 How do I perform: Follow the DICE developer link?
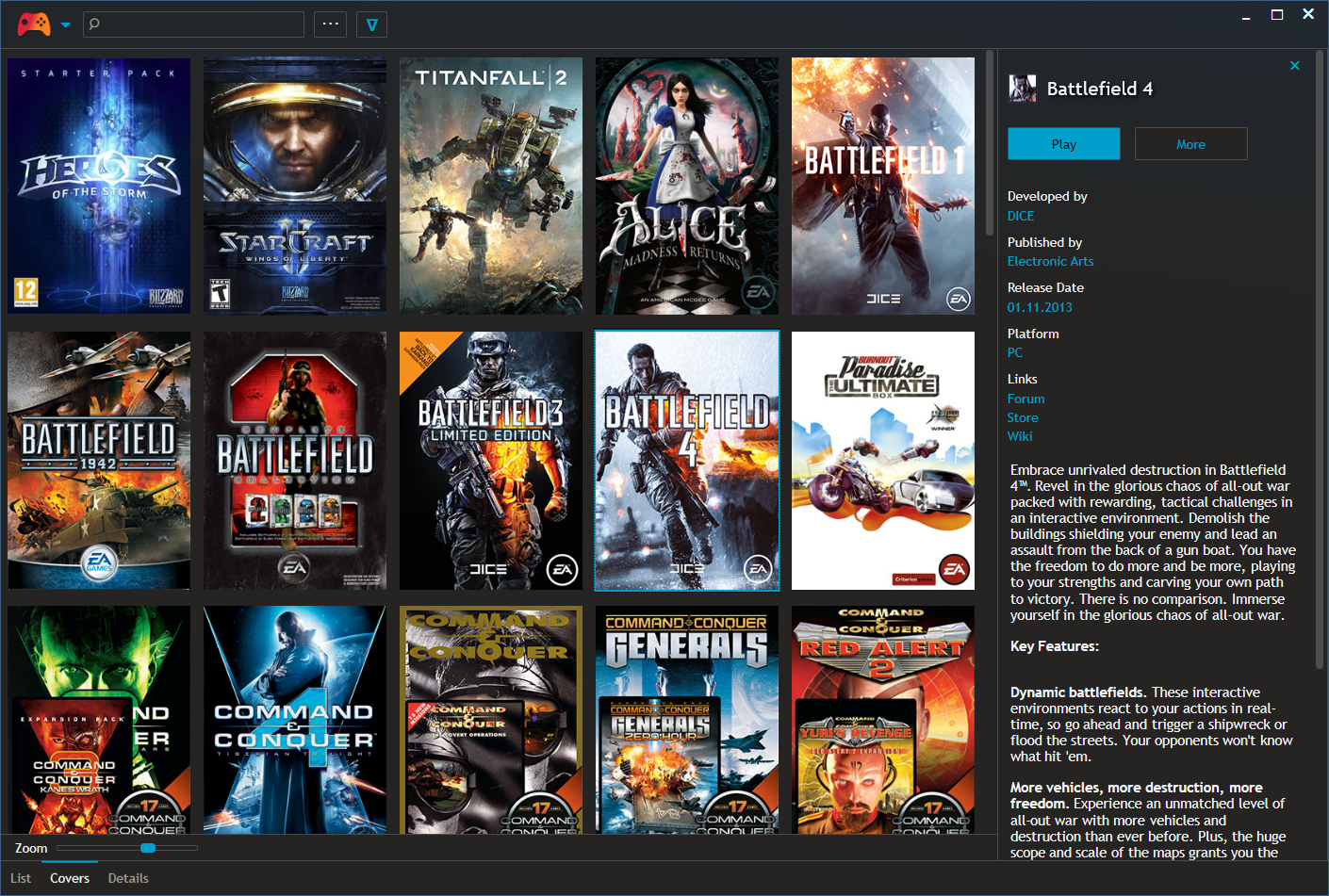coord(1021,216)
